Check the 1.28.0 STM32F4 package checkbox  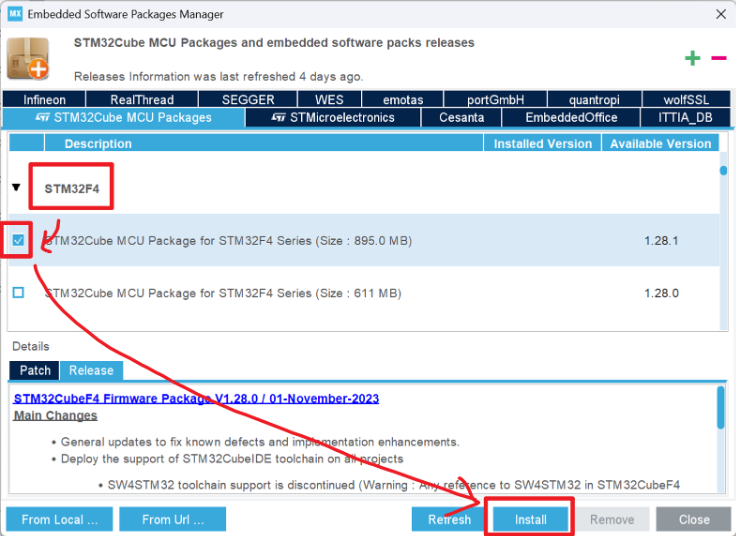pyautogui.click(x=18, y=293)
